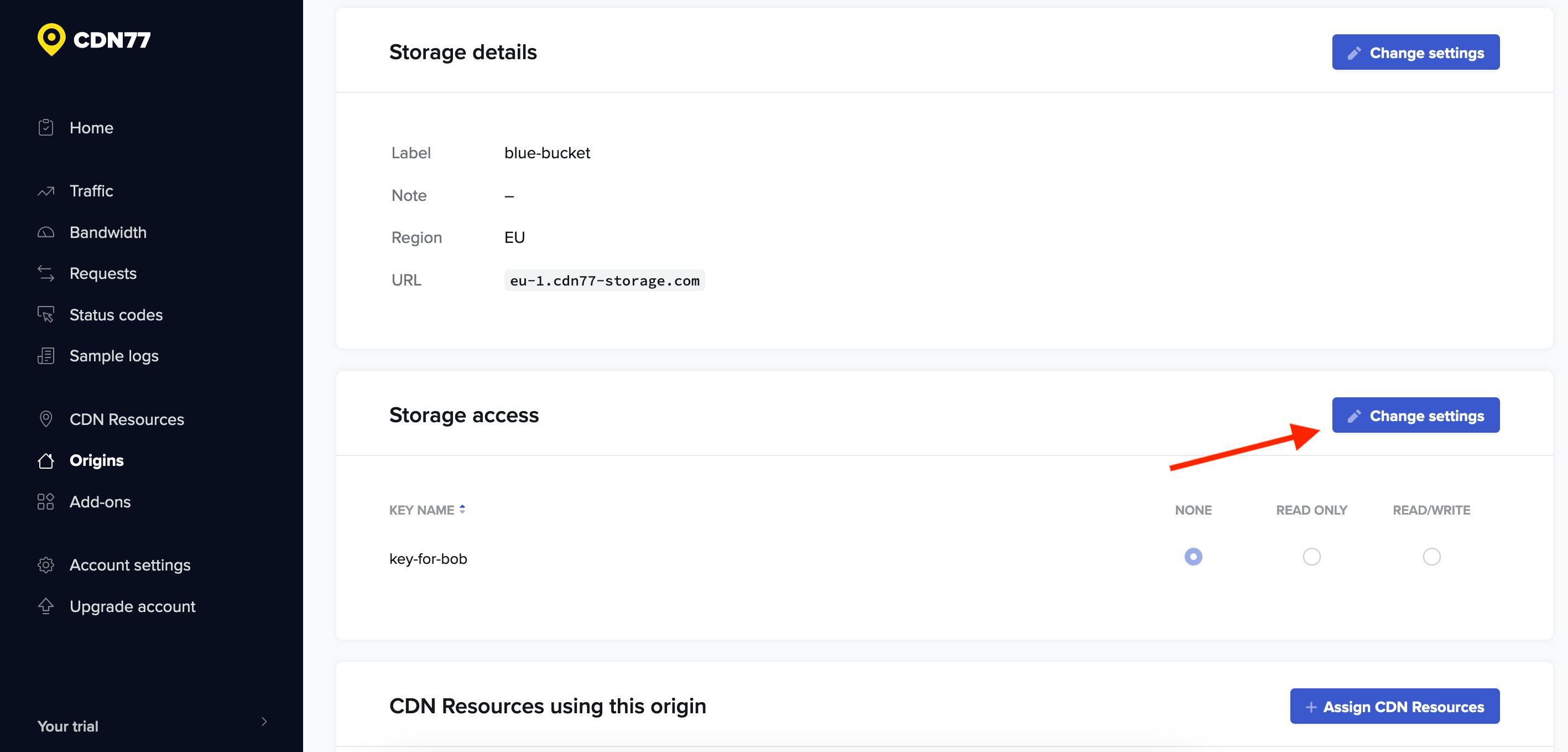Click Change settings in Storage details
This screenshot has width=1568, height=752.
pos(1415,53)
